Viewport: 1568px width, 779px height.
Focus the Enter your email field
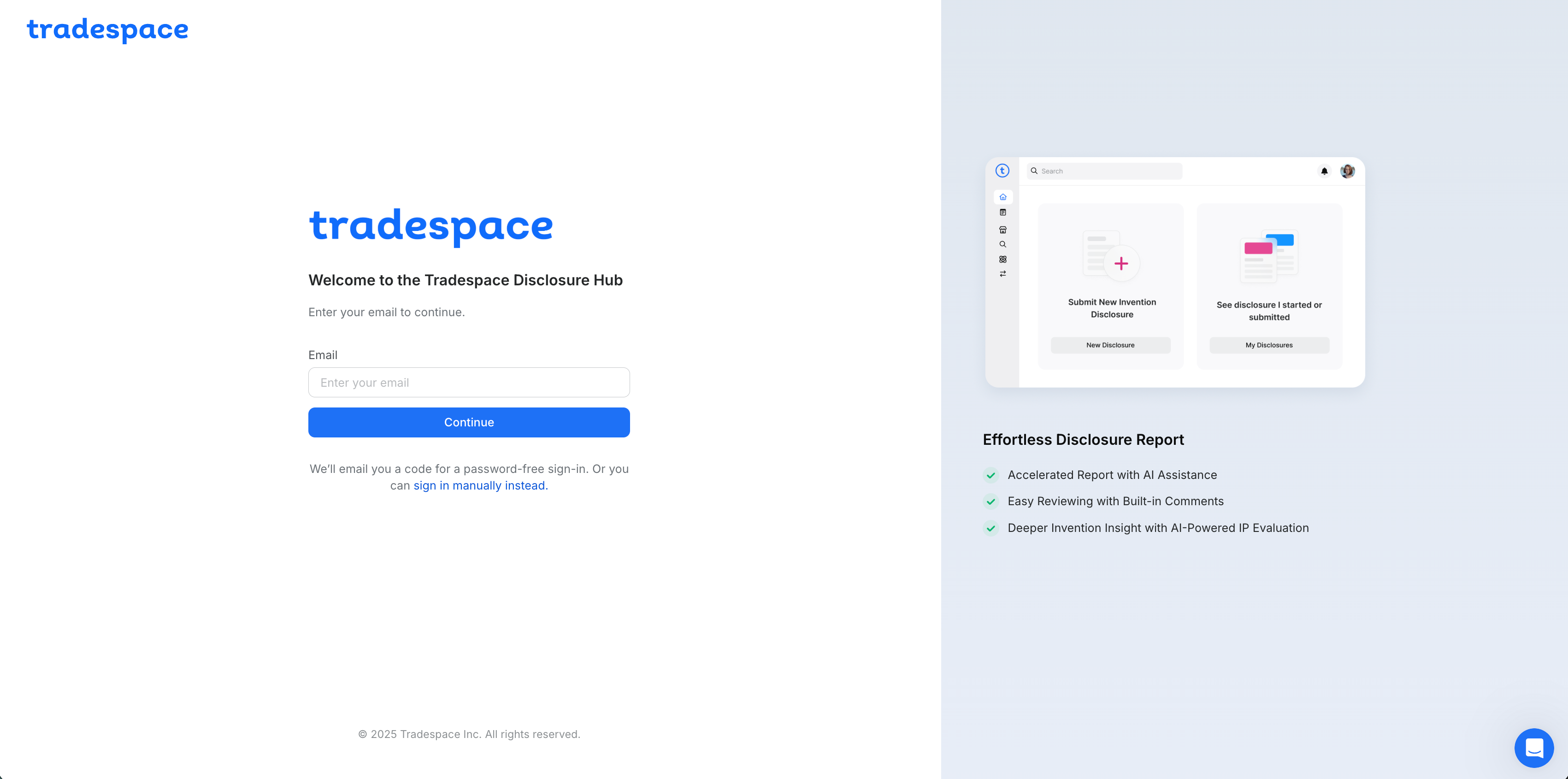pos(469,382)
